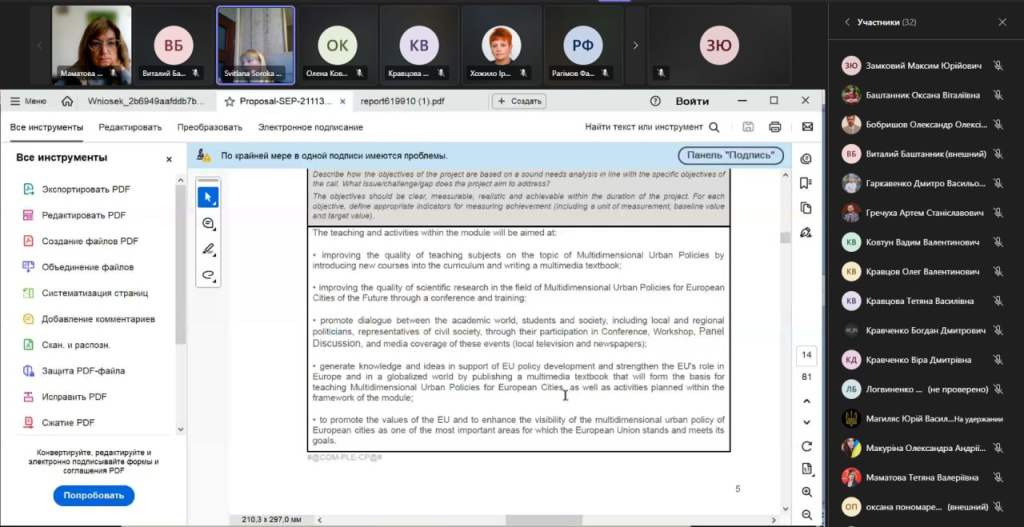Open Сжатие PDF tool

69,423
